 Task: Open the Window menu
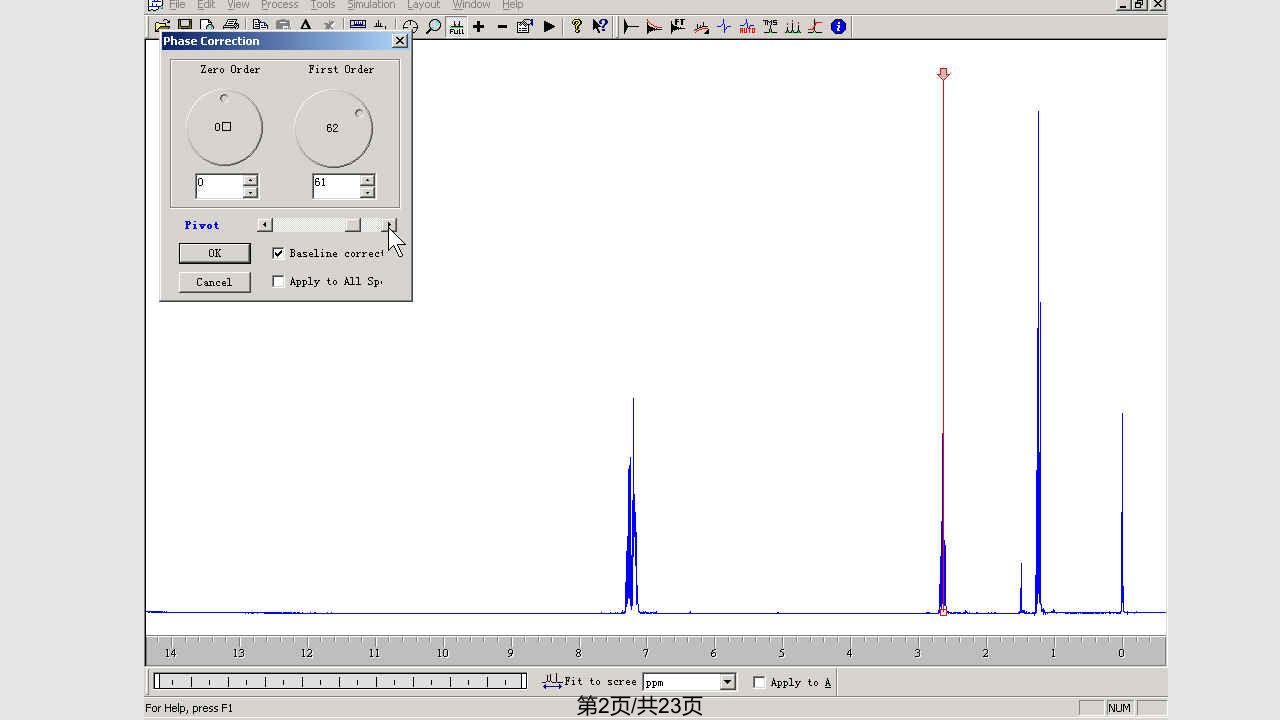[471, 5]
